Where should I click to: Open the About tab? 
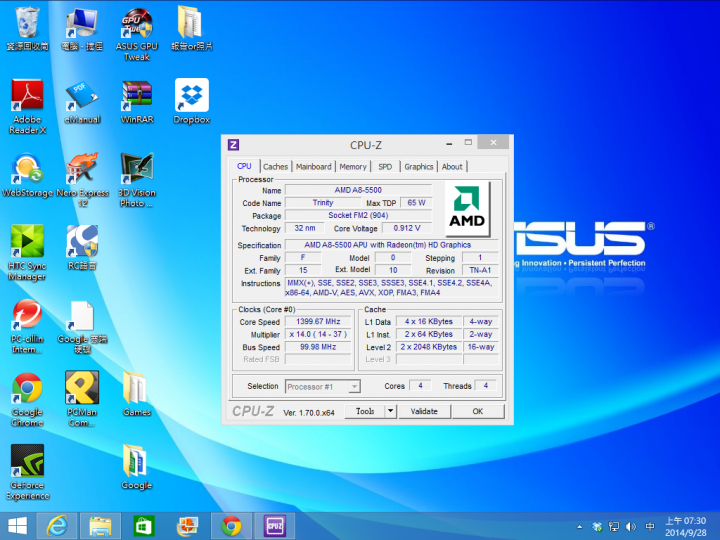tap(452, 167)
